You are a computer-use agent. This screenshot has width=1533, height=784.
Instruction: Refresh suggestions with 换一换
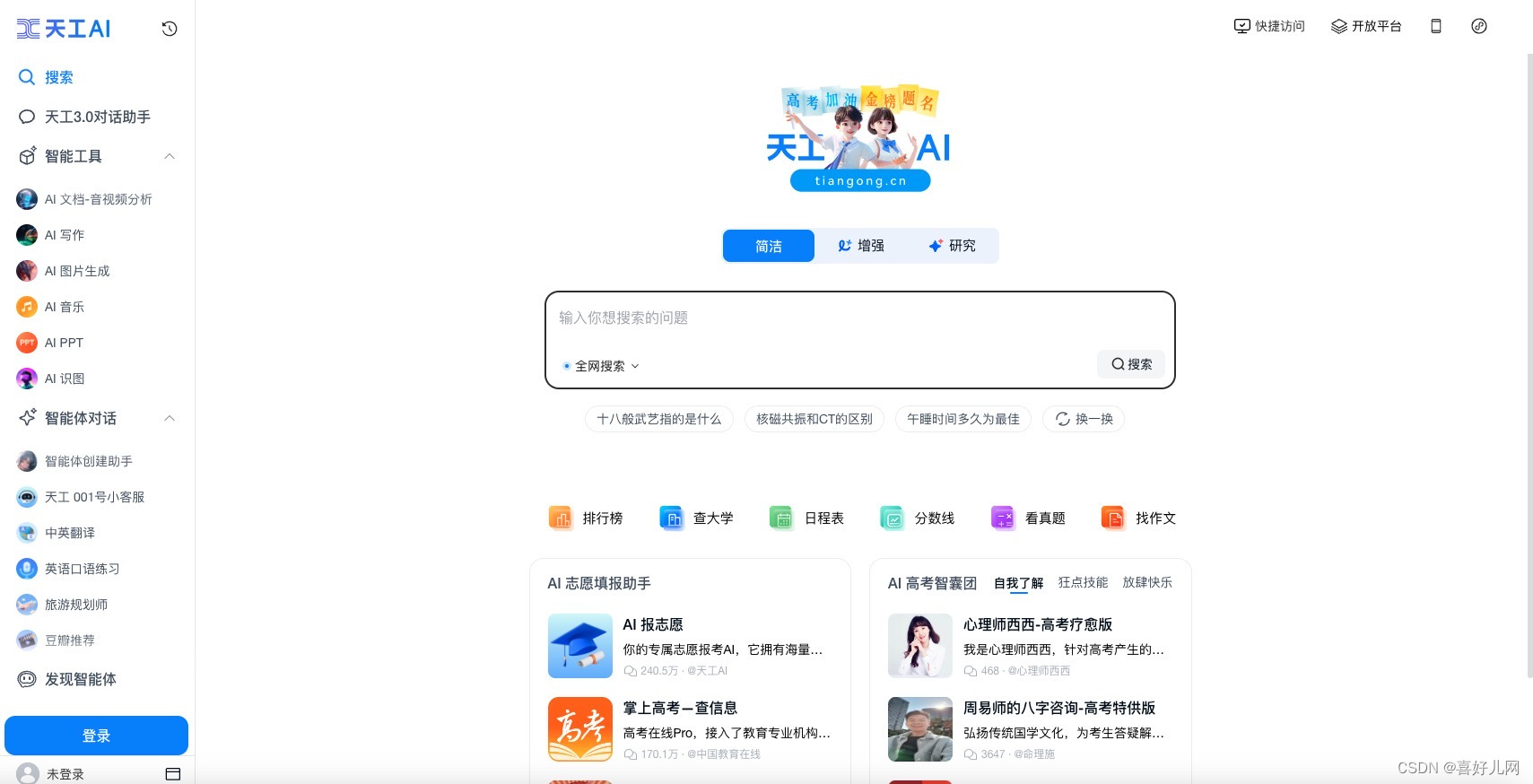tap(1084, 419)
